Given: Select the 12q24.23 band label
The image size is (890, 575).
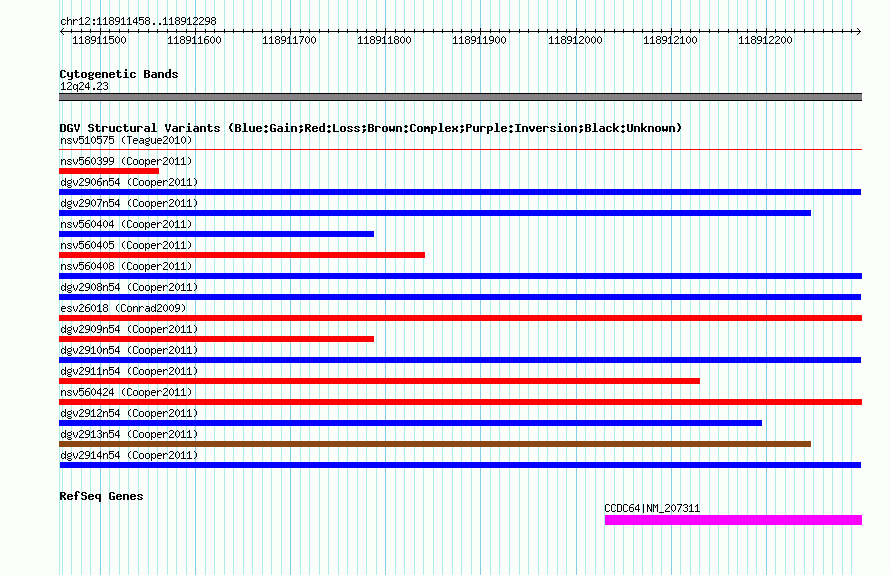Looking at the screenshot, I should (x=84, y=86).
